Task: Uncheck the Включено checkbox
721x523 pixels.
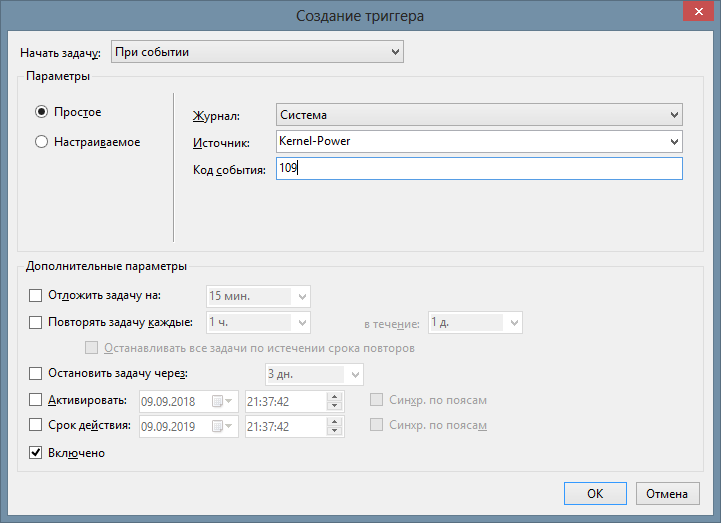Action: coord(37,453)
